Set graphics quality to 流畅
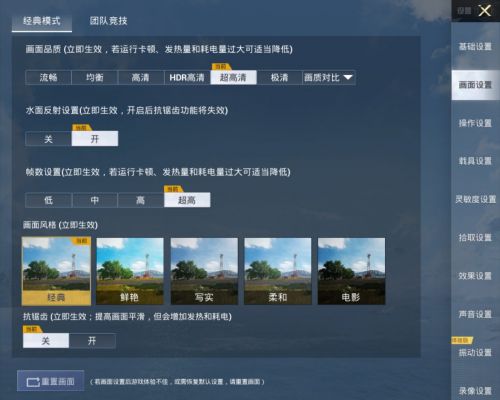The width and height of the screenshot is (500, 400). (x=48, y=78)
